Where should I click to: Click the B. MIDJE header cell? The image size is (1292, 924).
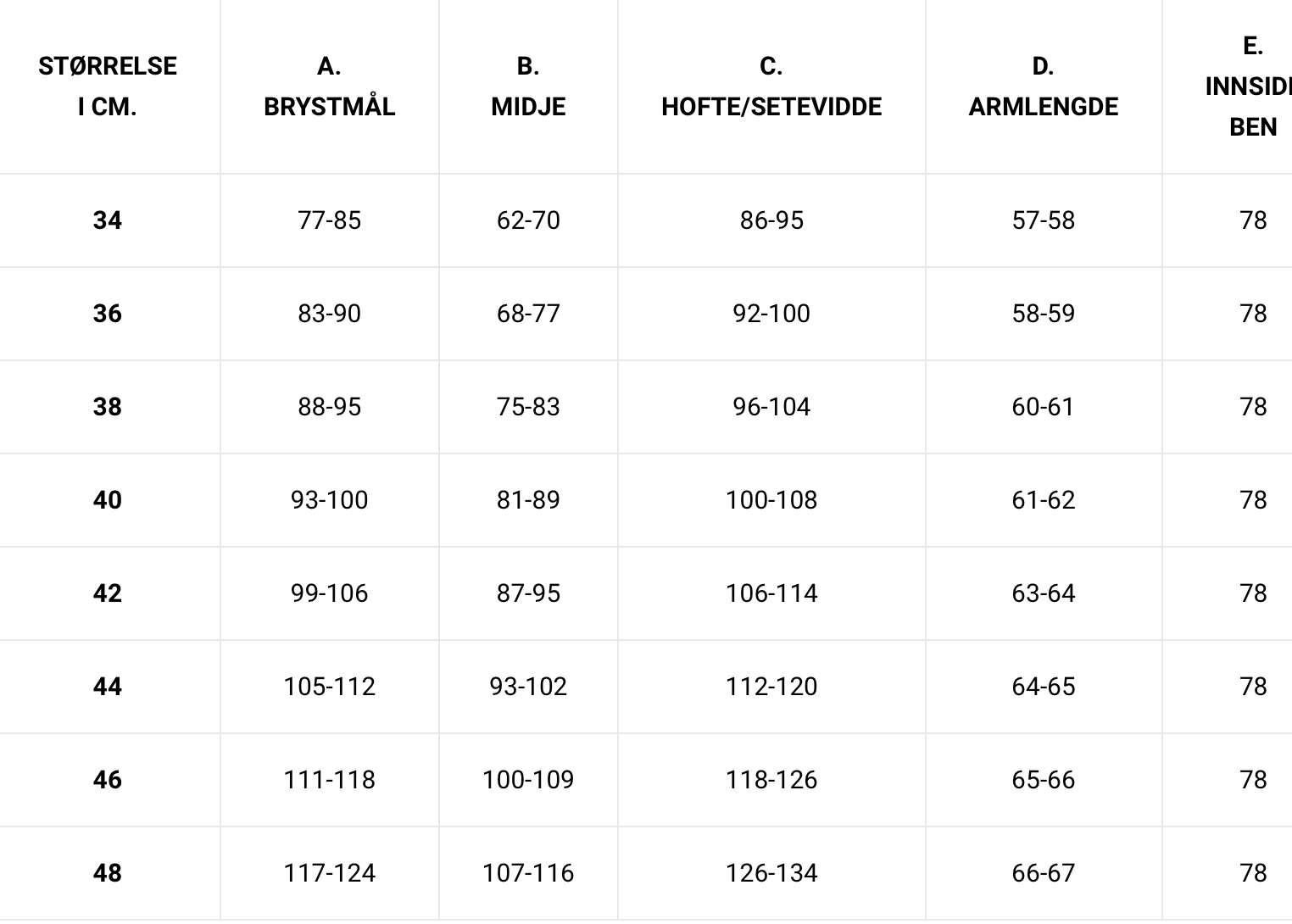[x=528, y=86]
